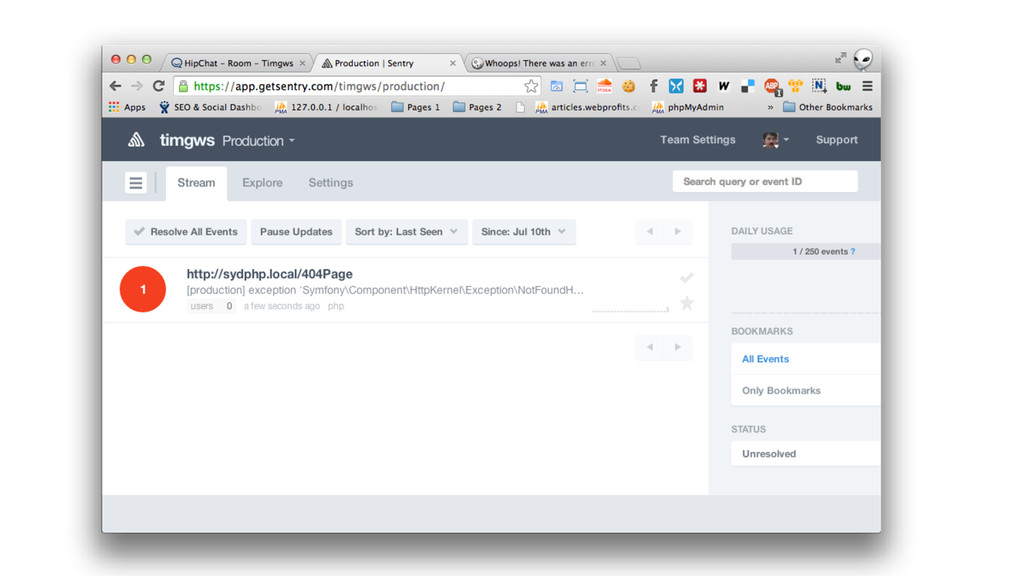The width and height of the screenshot is (1024, 576).
Task: Click the black W extension icon
Action: [724, 86]
